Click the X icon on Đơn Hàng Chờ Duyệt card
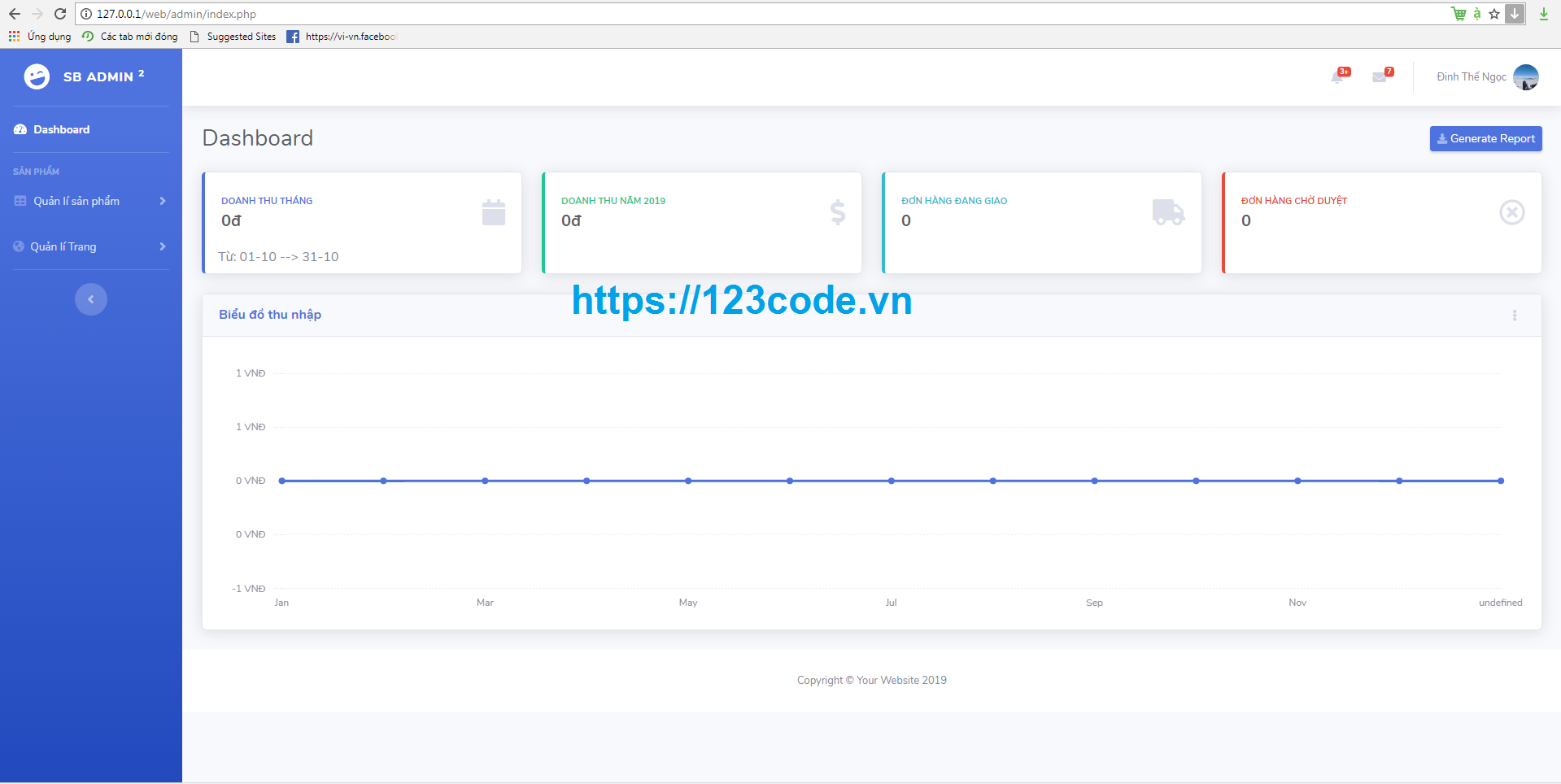The image size is (1561, 784). click(x=1511, y=212)
